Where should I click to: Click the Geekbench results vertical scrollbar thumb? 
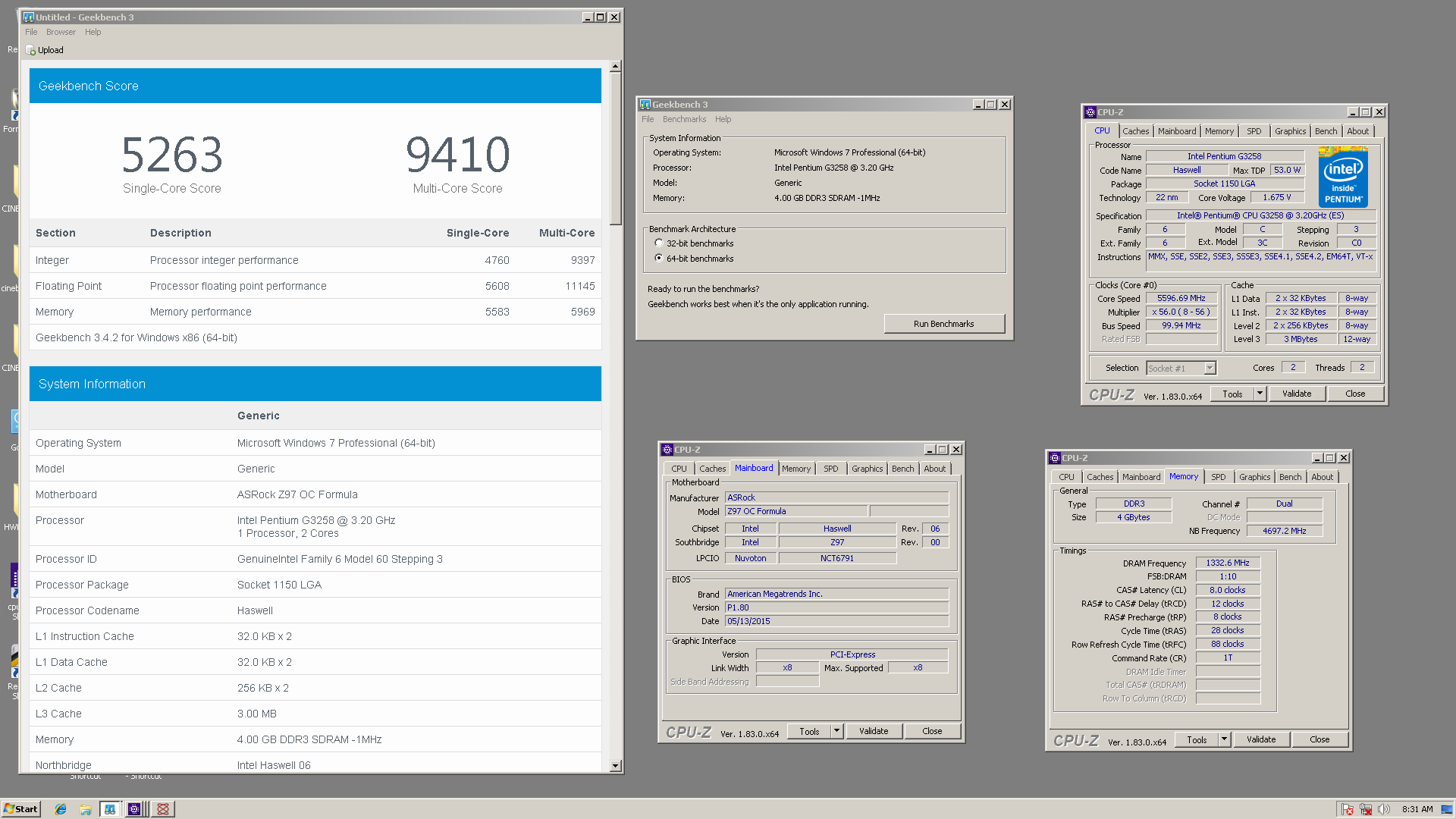tap(615, 148)
